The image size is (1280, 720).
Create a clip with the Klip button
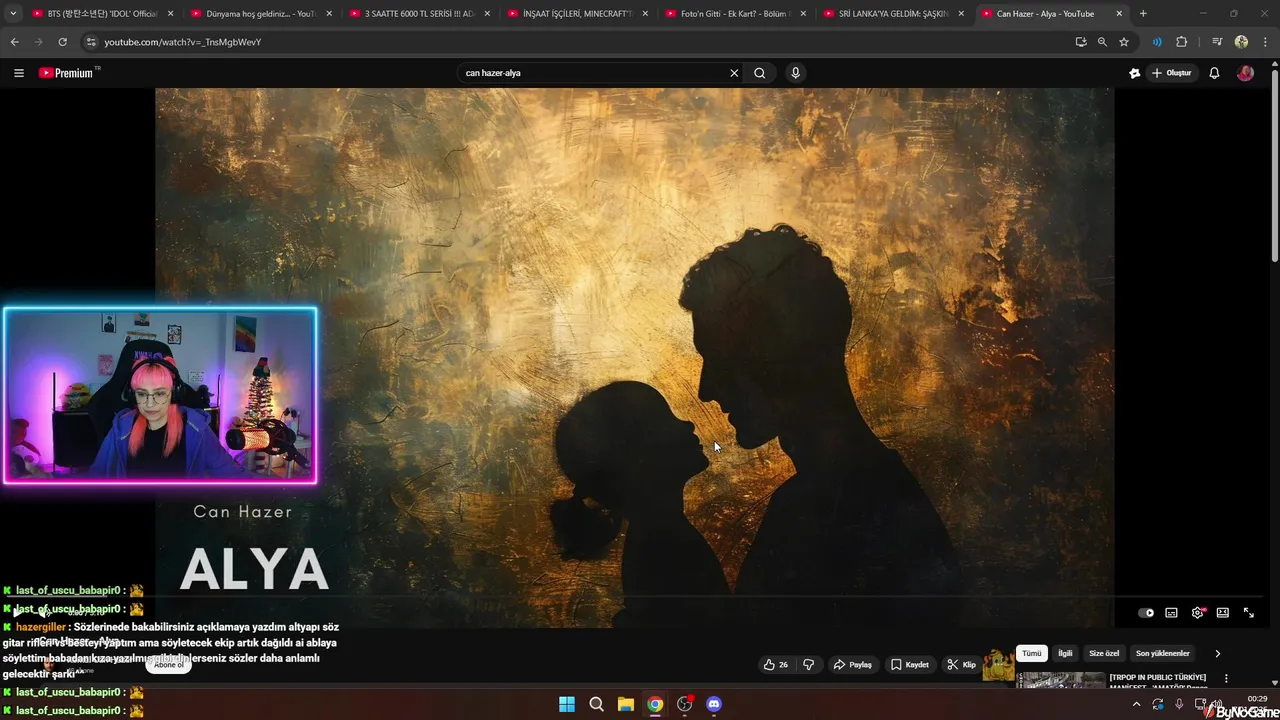961,664
